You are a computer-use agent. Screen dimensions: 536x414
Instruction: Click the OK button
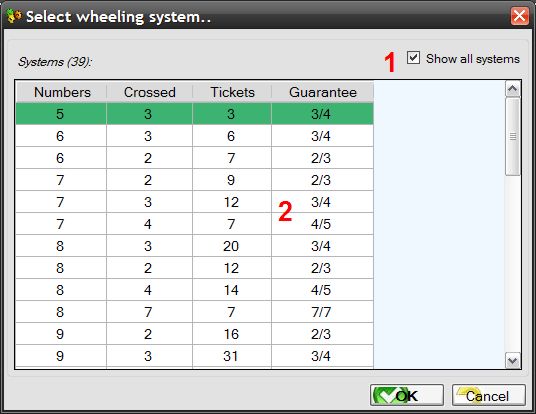click(406, 395)
